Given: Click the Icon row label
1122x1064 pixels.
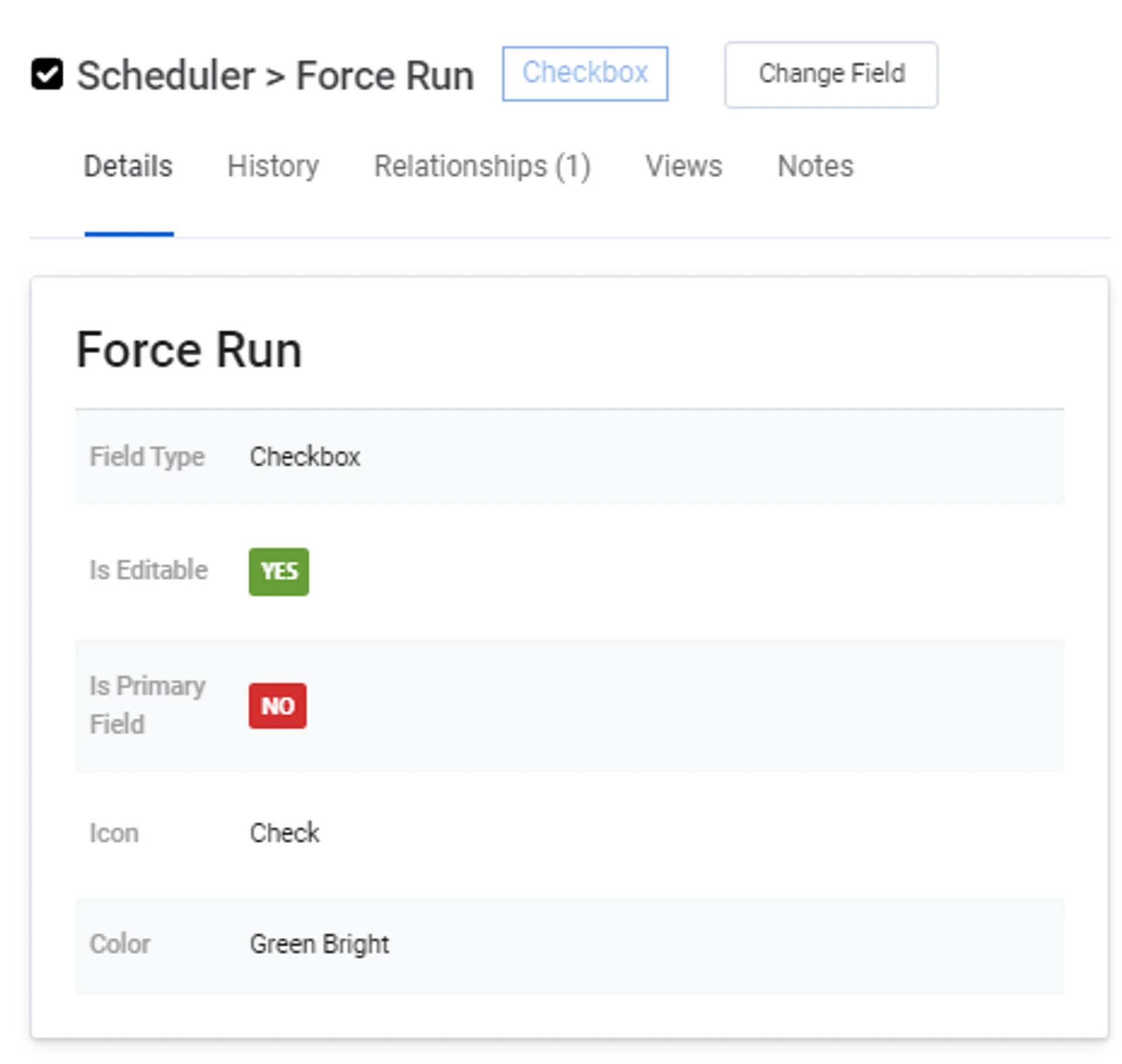Looking at the screenshot, I should (114, 833).
